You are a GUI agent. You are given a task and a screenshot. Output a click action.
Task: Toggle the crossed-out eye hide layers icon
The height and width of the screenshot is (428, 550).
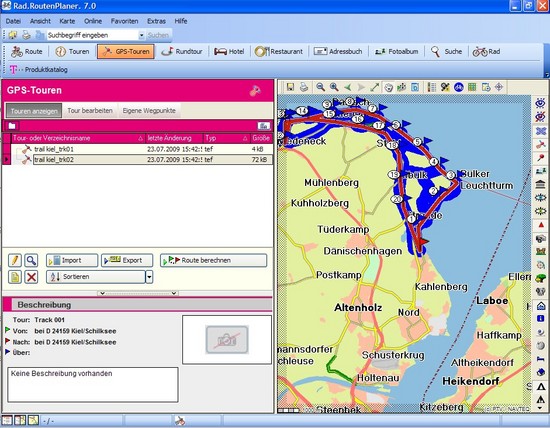(x=541, y=117)
